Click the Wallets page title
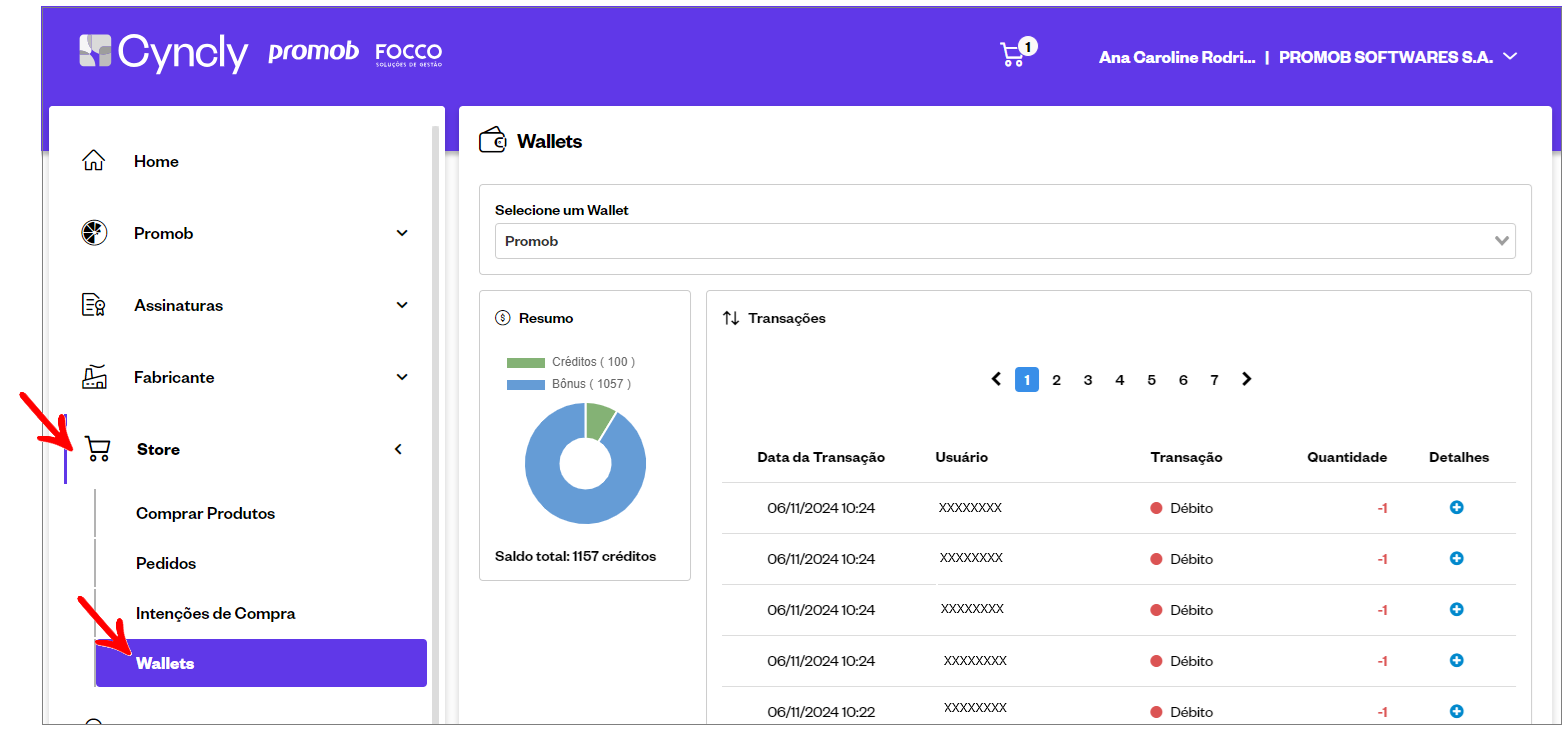This screenshot has width=1568, height=733. (x=550, y=141)
